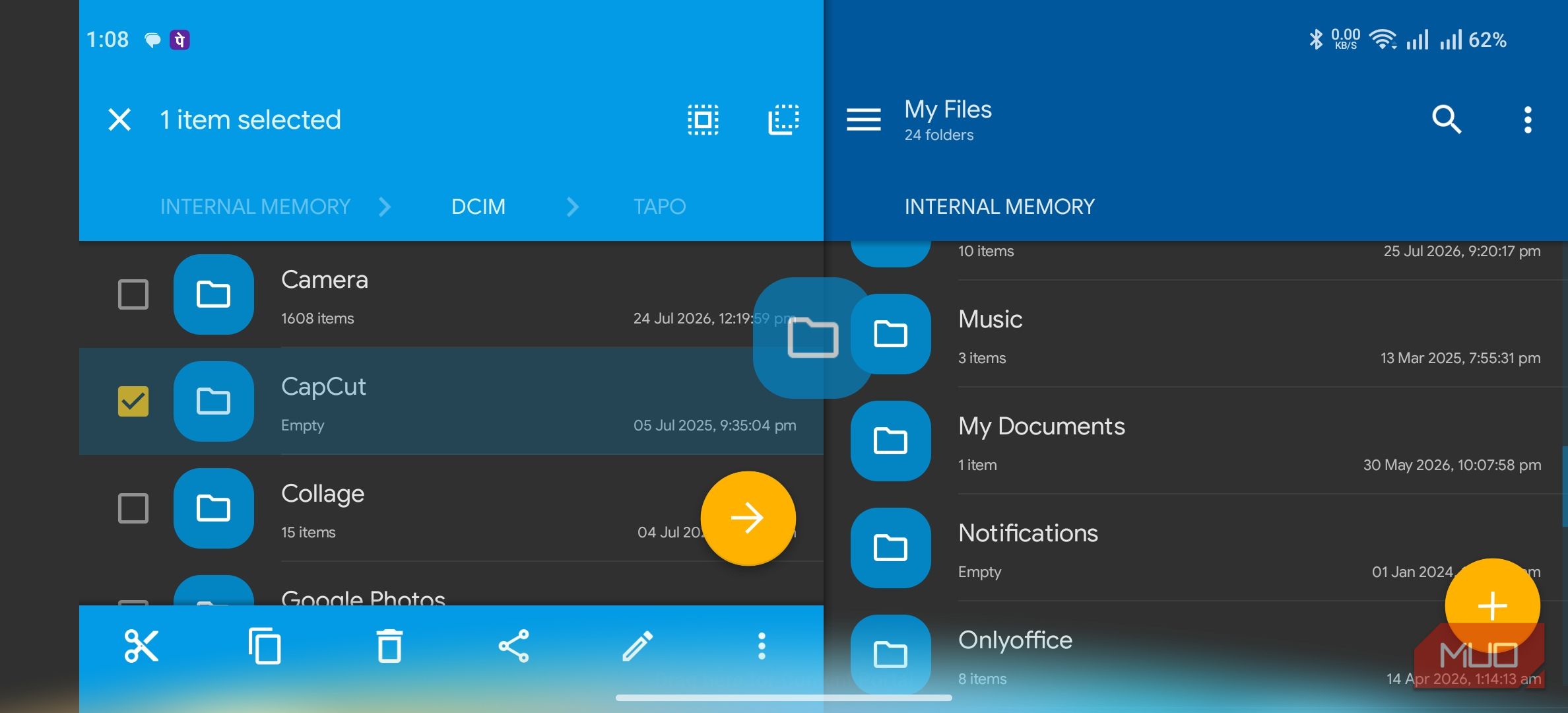1568x713 pixels.
Task: Tap the '8 items' count under Onlyoffice
Action: point(982,679)
